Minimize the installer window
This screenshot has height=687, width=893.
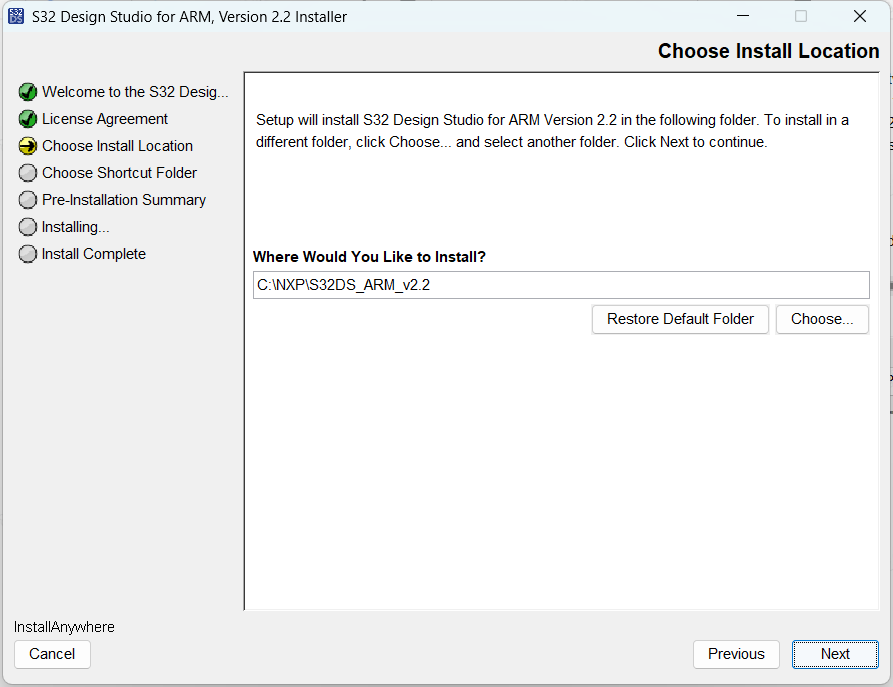pyautogui.click(x=742, y=16)
